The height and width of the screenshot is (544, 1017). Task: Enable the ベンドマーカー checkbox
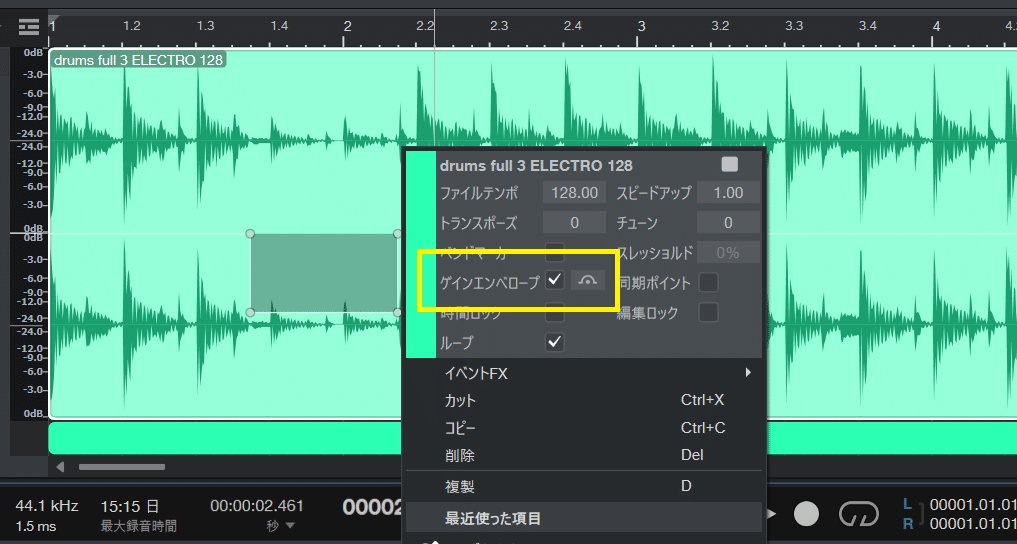point(555,251)
